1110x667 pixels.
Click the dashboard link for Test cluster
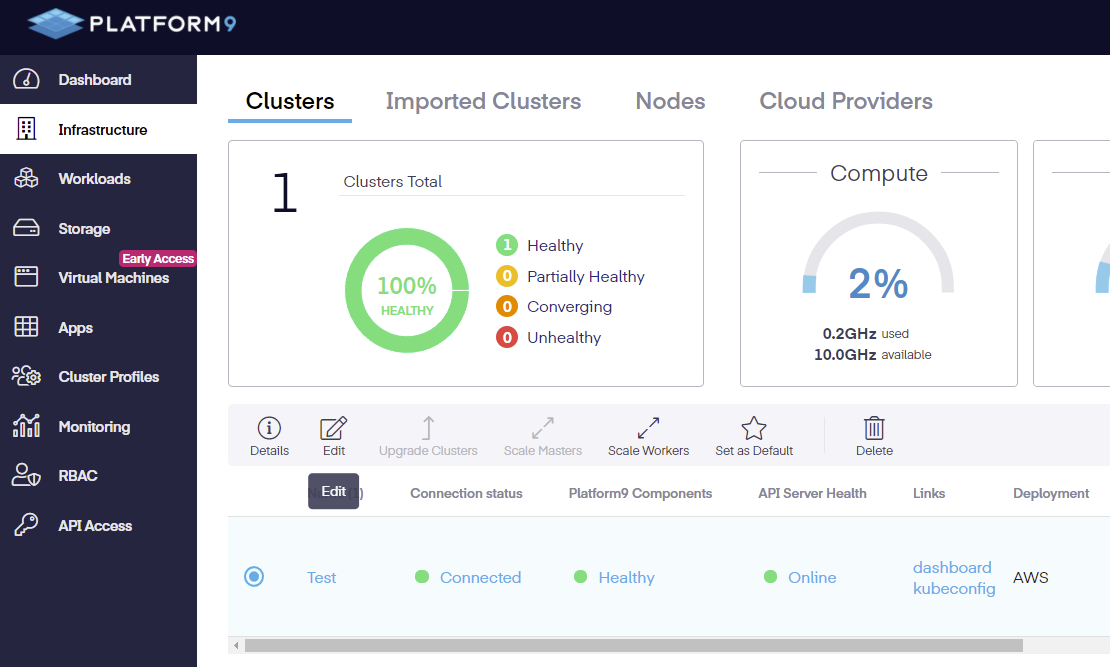[952, 567]
